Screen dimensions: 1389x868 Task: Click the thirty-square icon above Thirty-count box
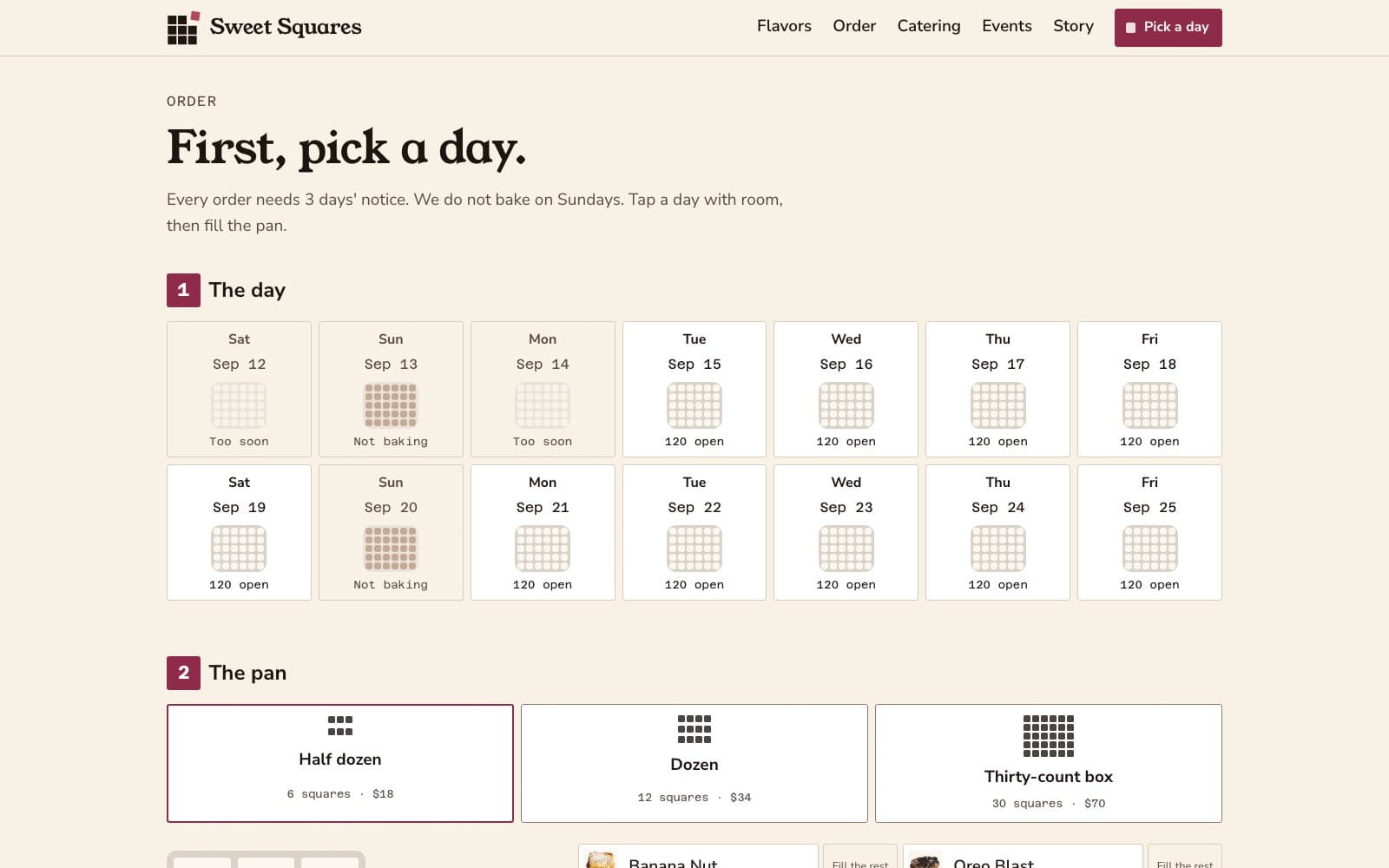click(x=1049, y=736)
